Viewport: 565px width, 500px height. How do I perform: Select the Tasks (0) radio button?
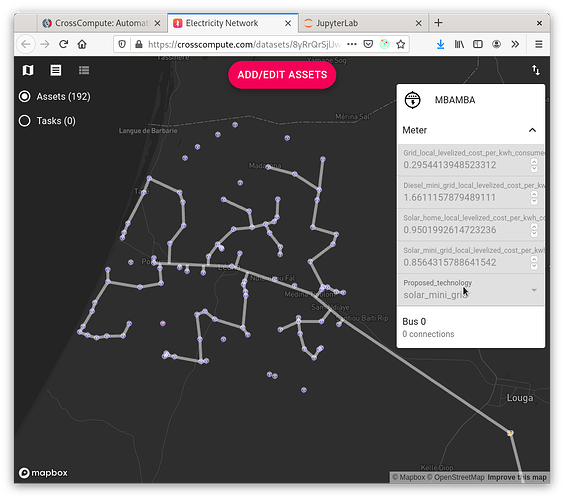[x=25, y=121]
